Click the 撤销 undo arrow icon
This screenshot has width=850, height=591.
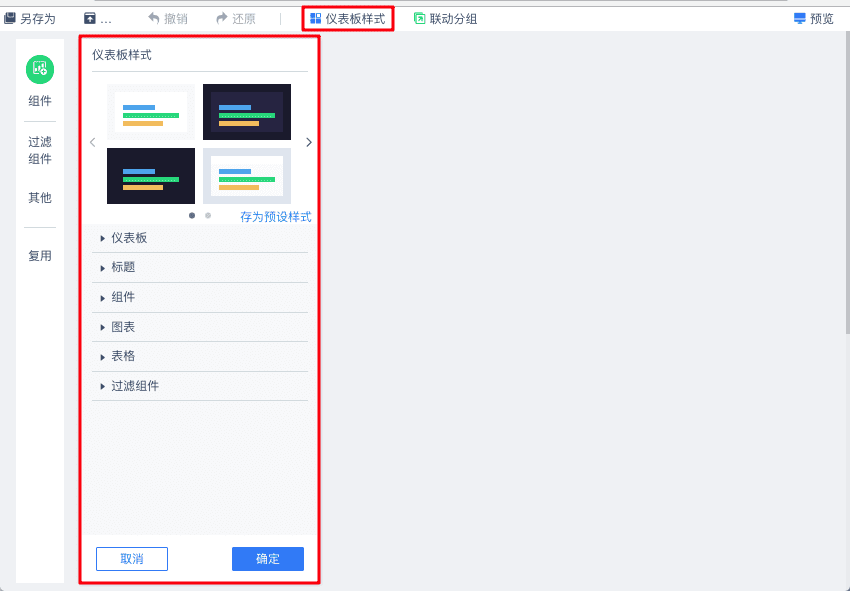154,18
